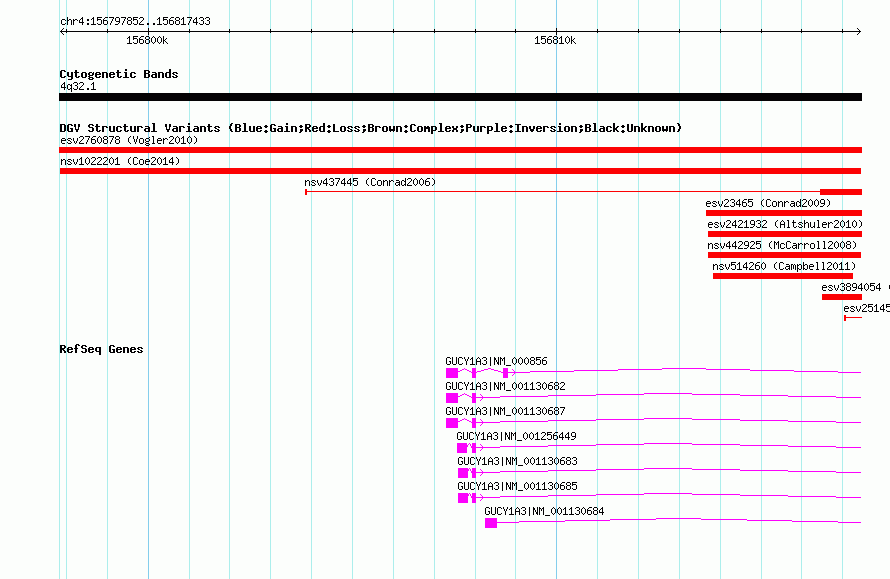Open transcript GUCY1A3|NM_001130683 label
The height and width of the screenshot is (579, 890).
point(518,461)
